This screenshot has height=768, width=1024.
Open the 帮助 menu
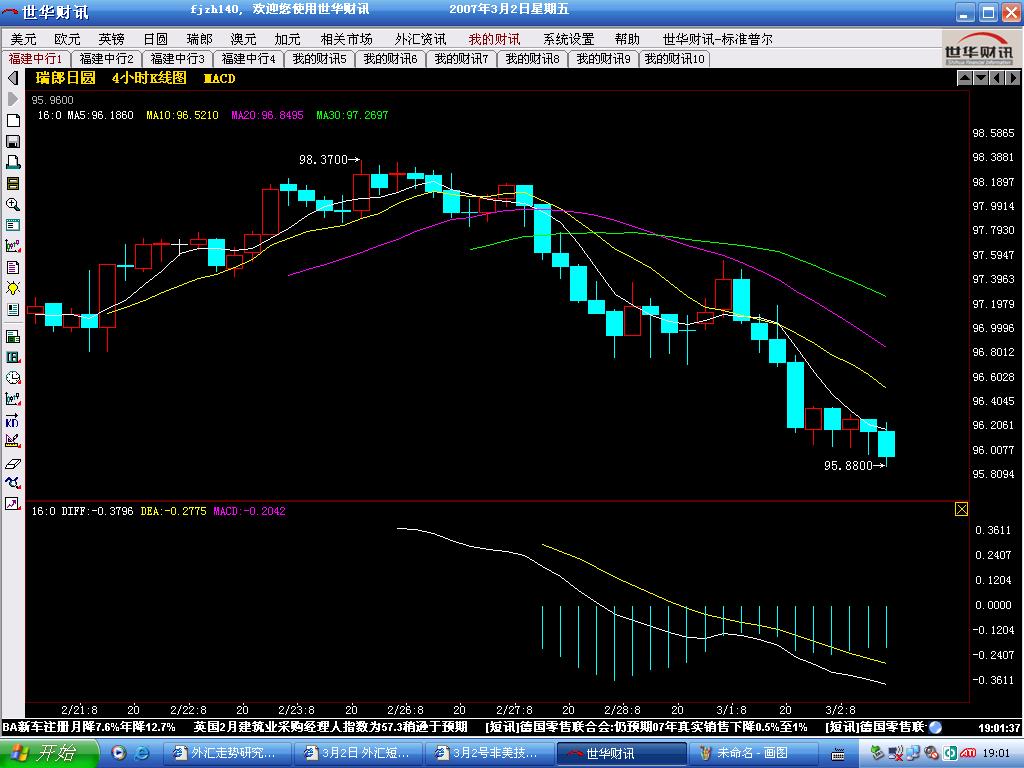pyautogui.click(x=627, y=39)
